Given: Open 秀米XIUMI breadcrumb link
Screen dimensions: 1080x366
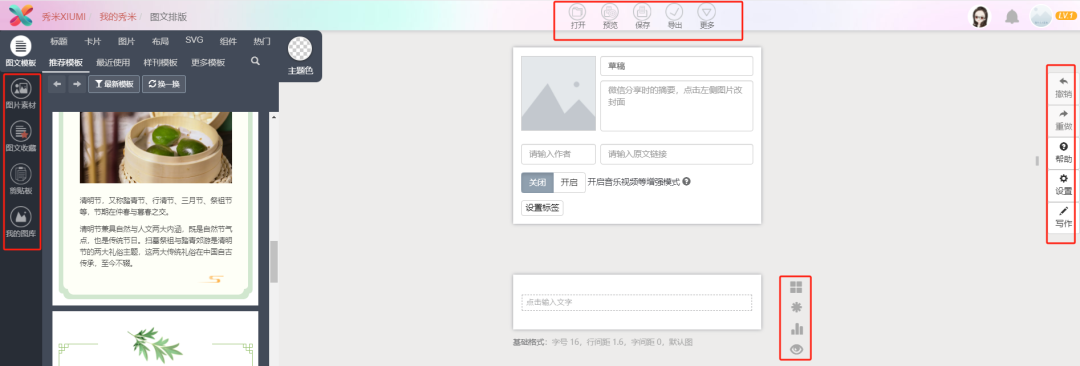Looking at the screenshot, I should click(62, 16).
